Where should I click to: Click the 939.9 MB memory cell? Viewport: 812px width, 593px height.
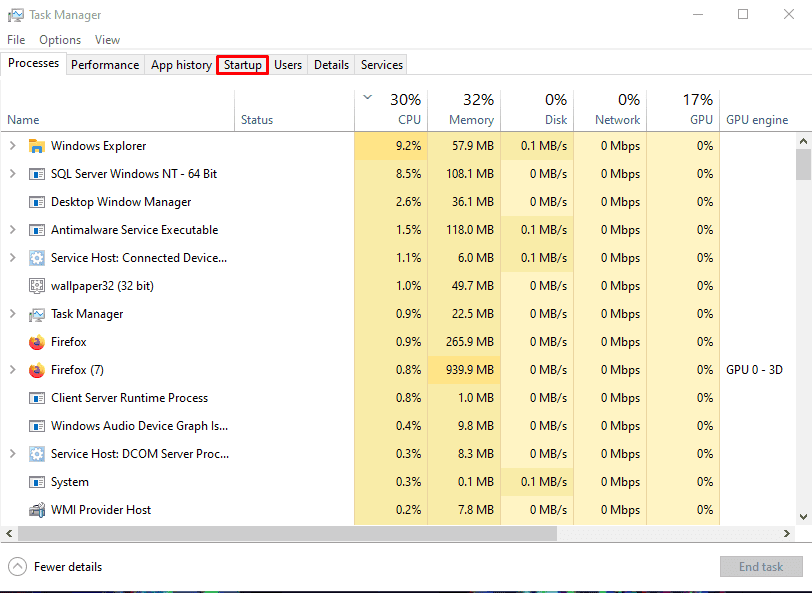[464, 370]
